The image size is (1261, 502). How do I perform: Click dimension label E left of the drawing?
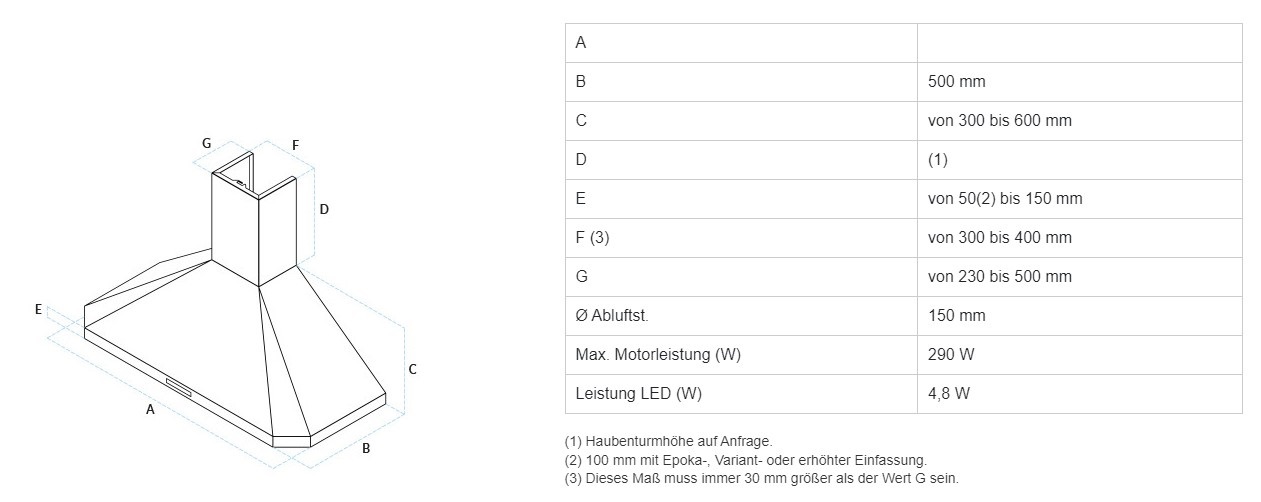coord(38,310)
